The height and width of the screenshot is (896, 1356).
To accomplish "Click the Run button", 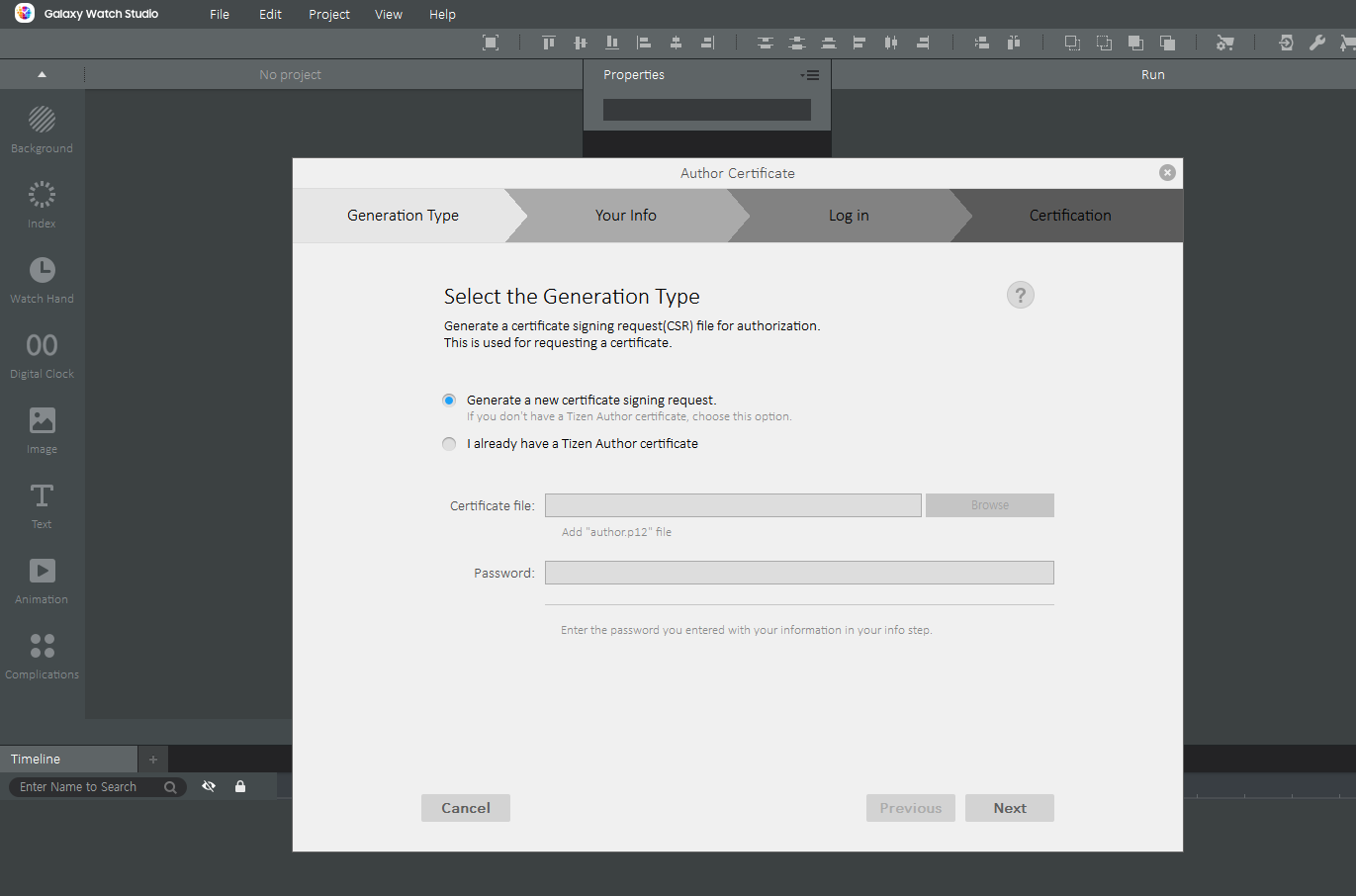I will pos(1153,75).
